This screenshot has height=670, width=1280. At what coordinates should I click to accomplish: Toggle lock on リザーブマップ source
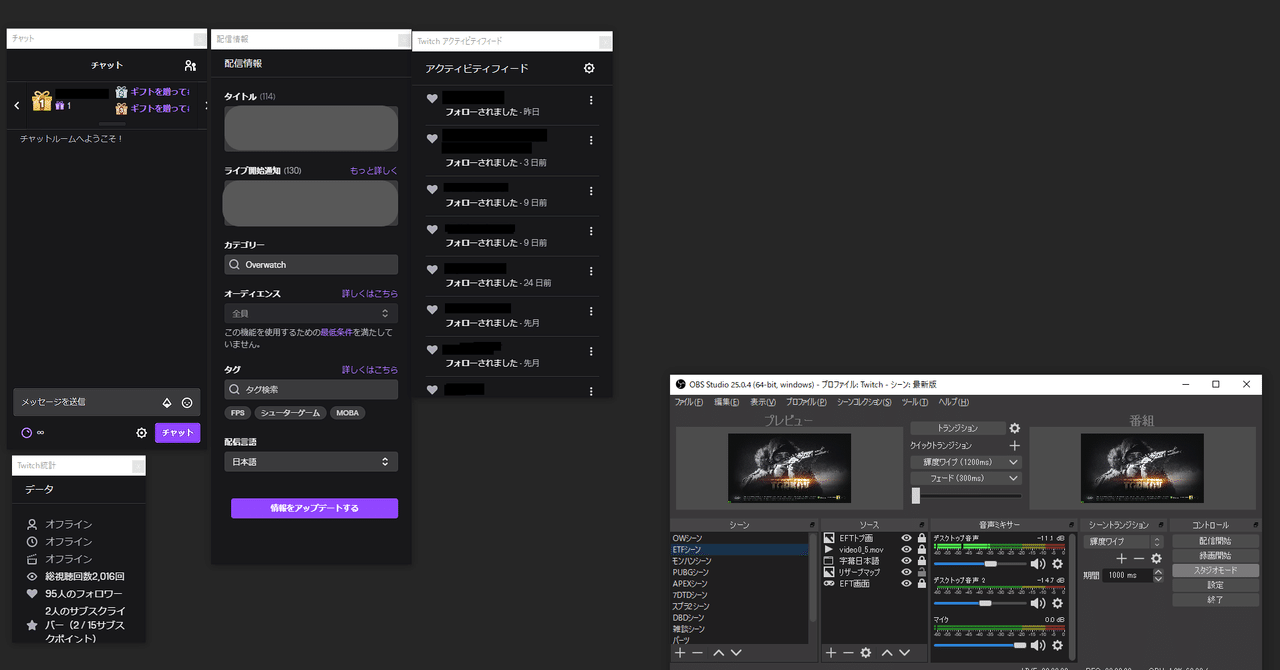(x=921, y=572)
